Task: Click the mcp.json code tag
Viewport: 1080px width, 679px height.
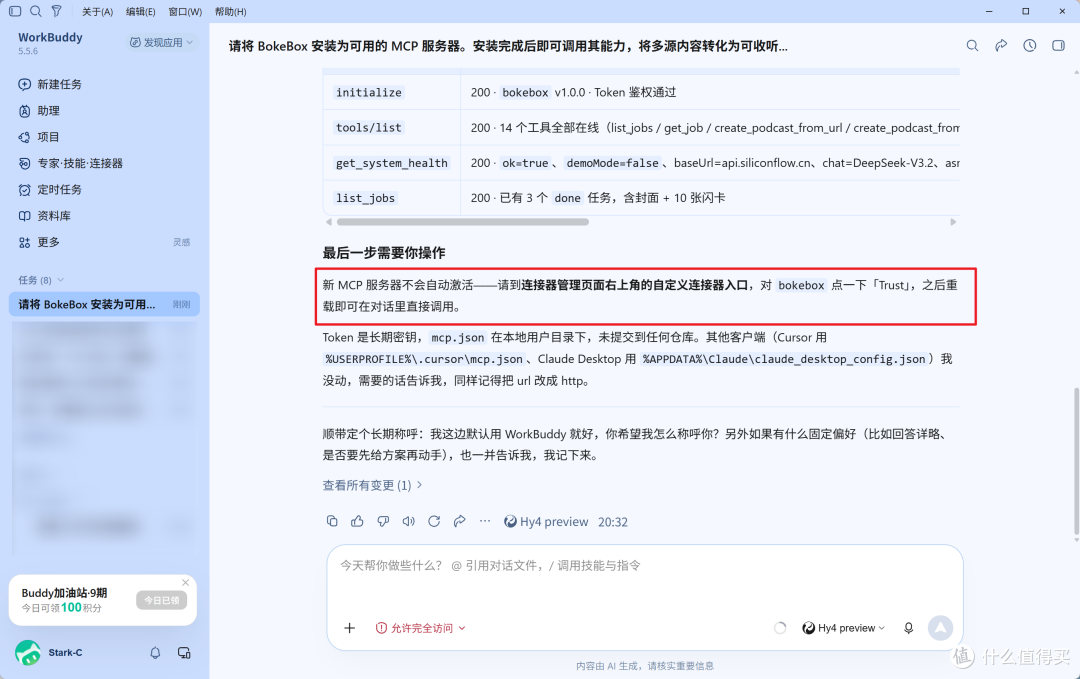Action: click(x=458, y=337)
